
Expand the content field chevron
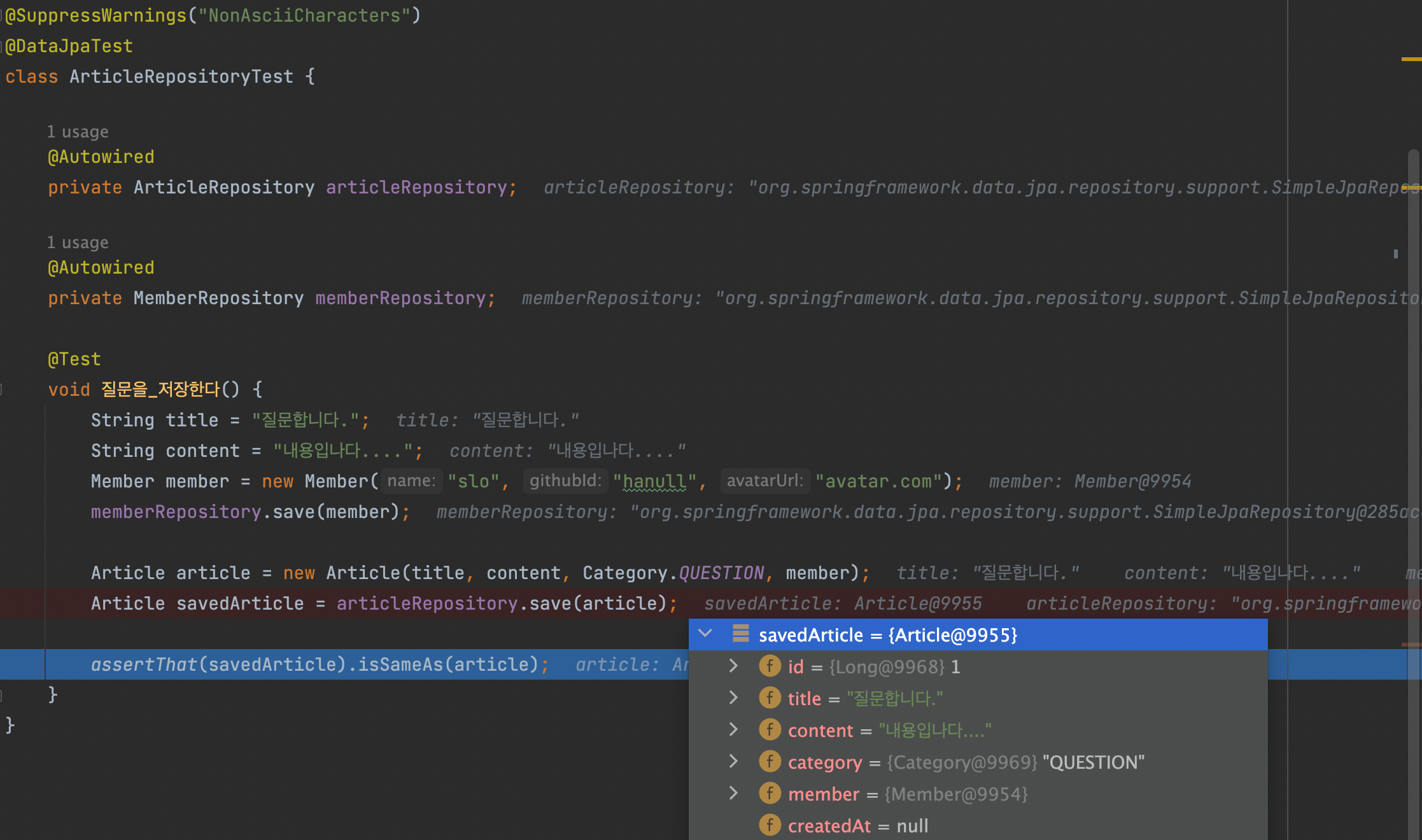[733, 730]
